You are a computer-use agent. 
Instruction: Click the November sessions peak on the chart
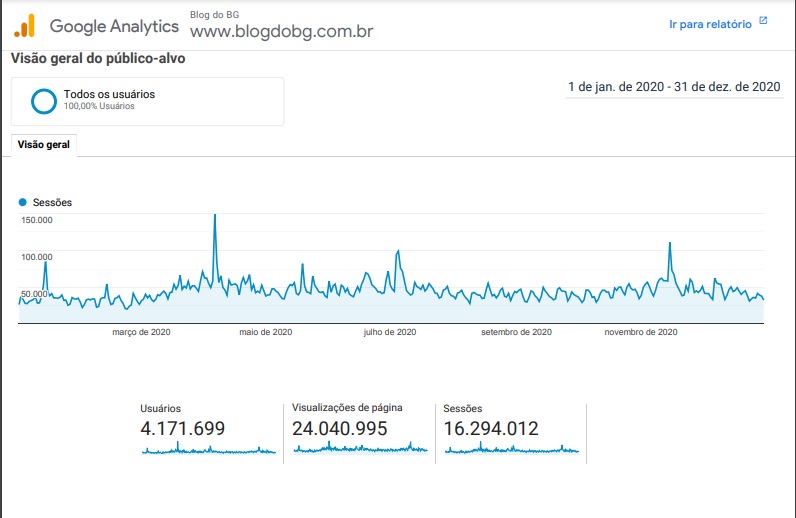click(670, 243)
